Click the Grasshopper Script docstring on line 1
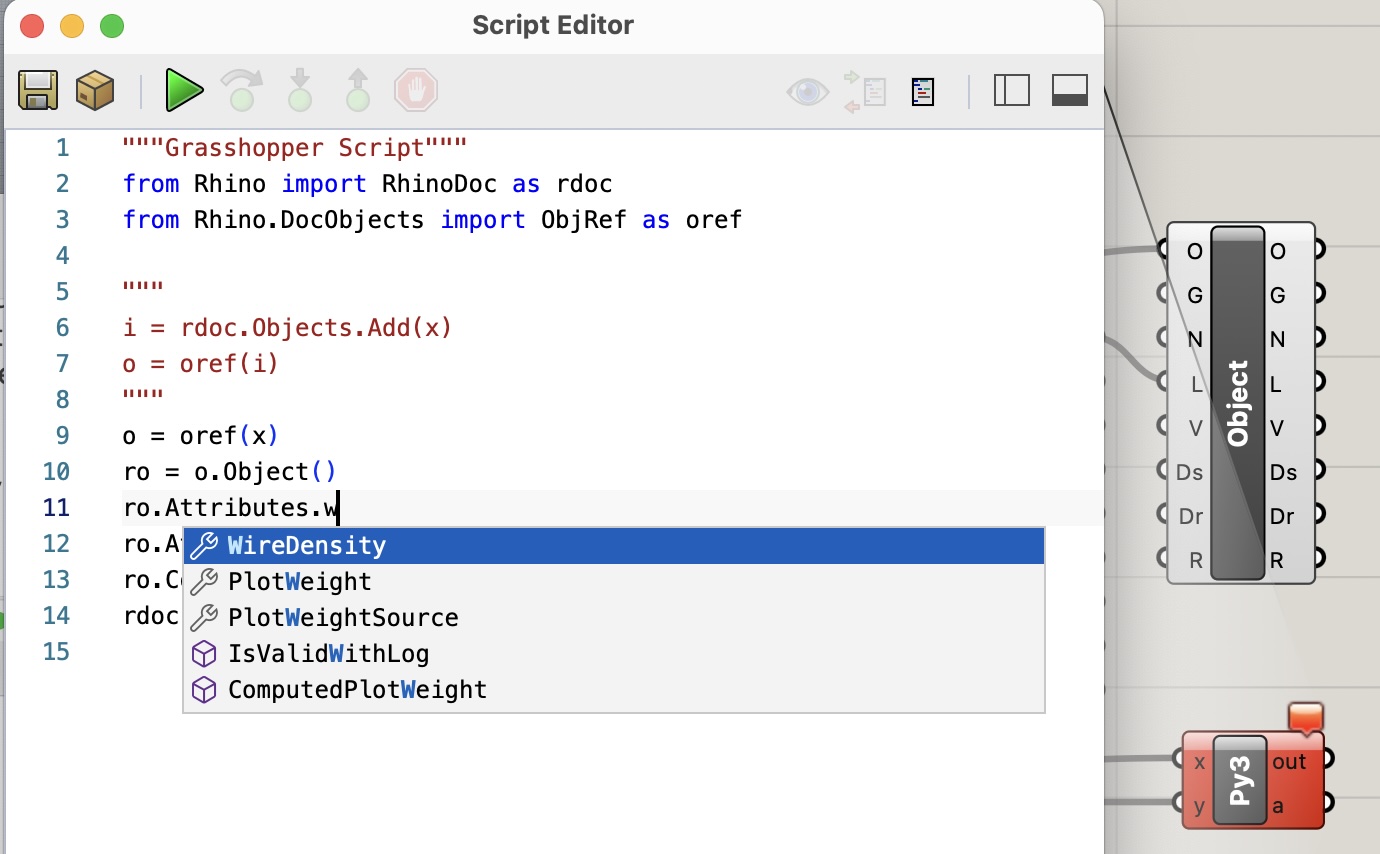Image resolution: width=1380 pixels, height=854 pixels. coord(295,148)
